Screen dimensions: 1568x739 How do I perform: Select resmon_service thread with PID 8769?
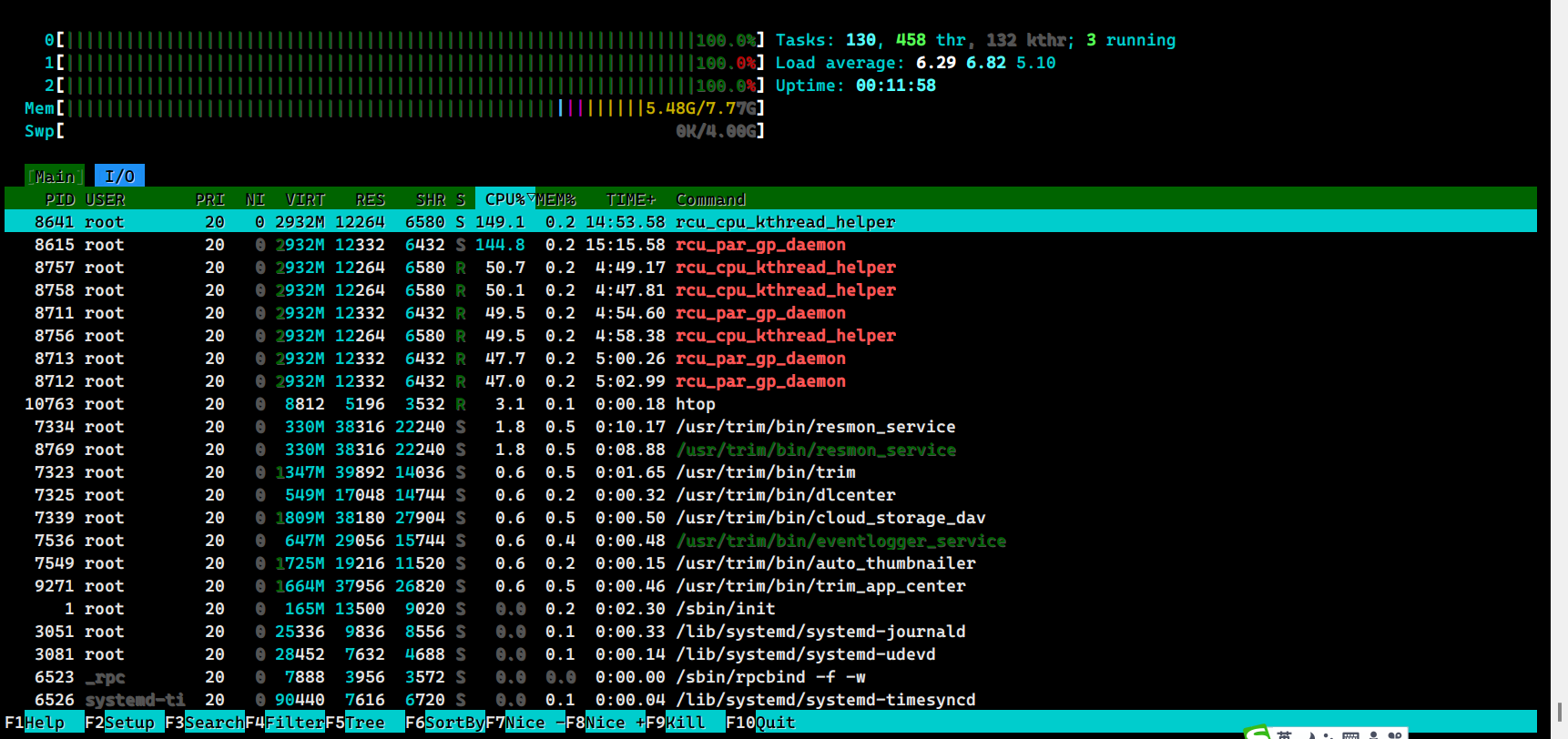click(x=770, y=450)
